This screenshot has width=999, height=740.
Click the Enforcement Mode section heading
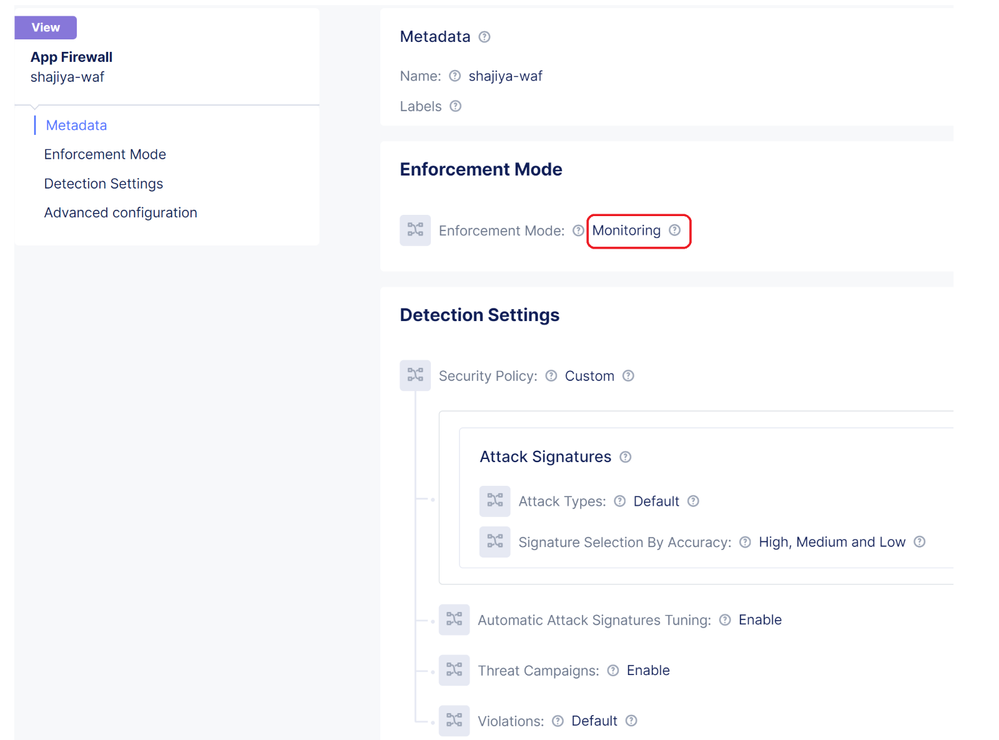[481, 170]
